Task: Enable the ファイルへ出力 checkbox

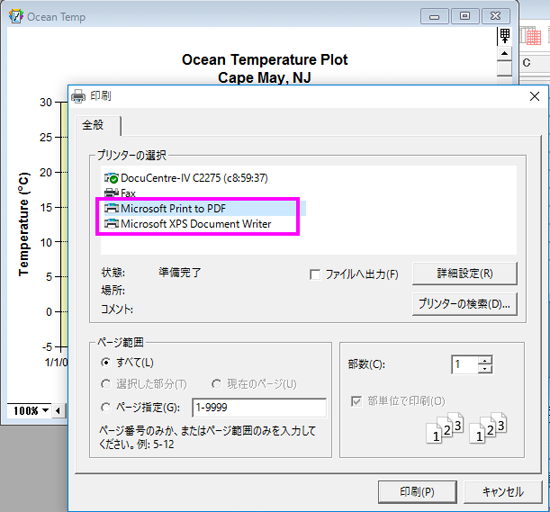Action: (x=315, y=274)
